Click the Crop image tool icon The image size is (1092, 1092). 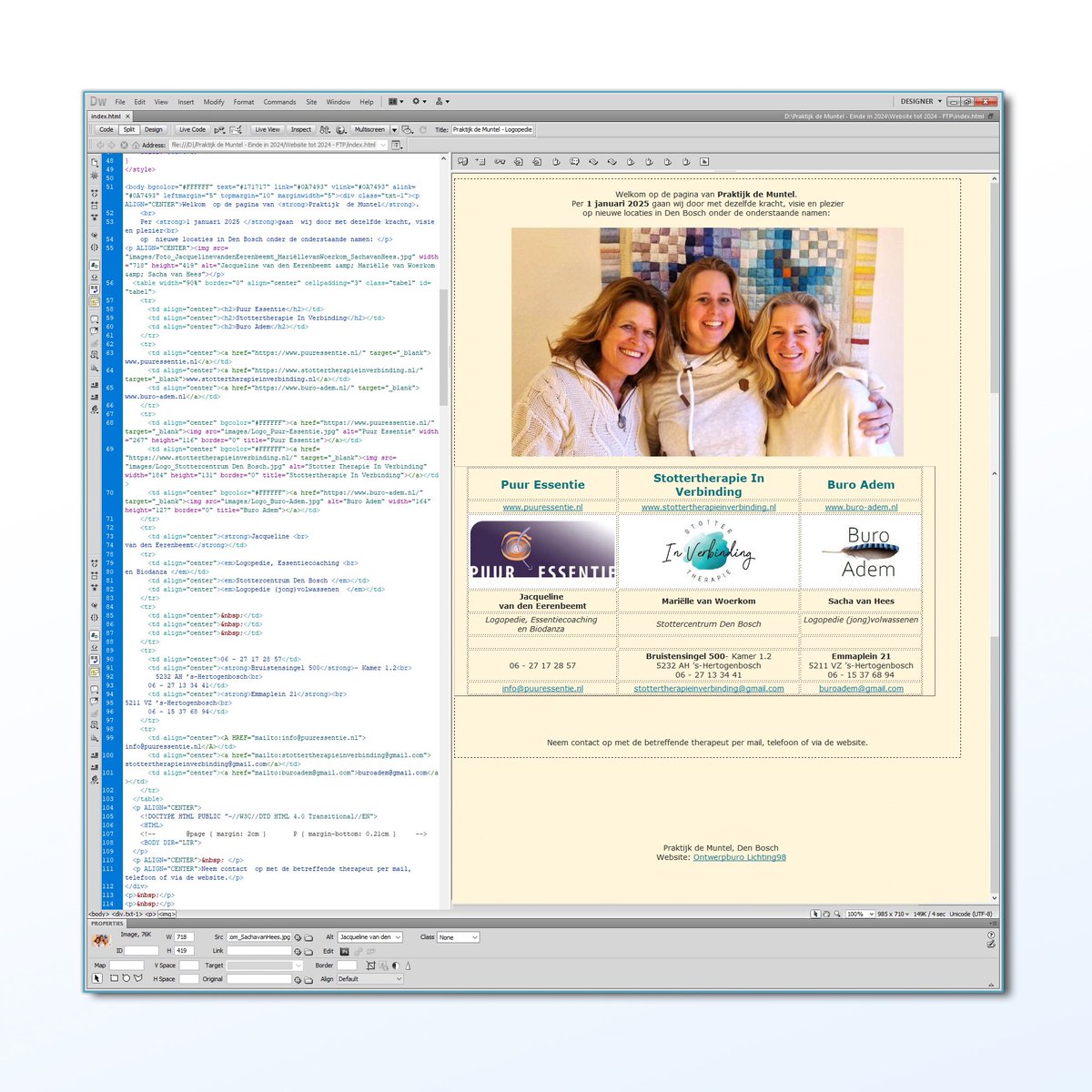[x=370, y=966]
